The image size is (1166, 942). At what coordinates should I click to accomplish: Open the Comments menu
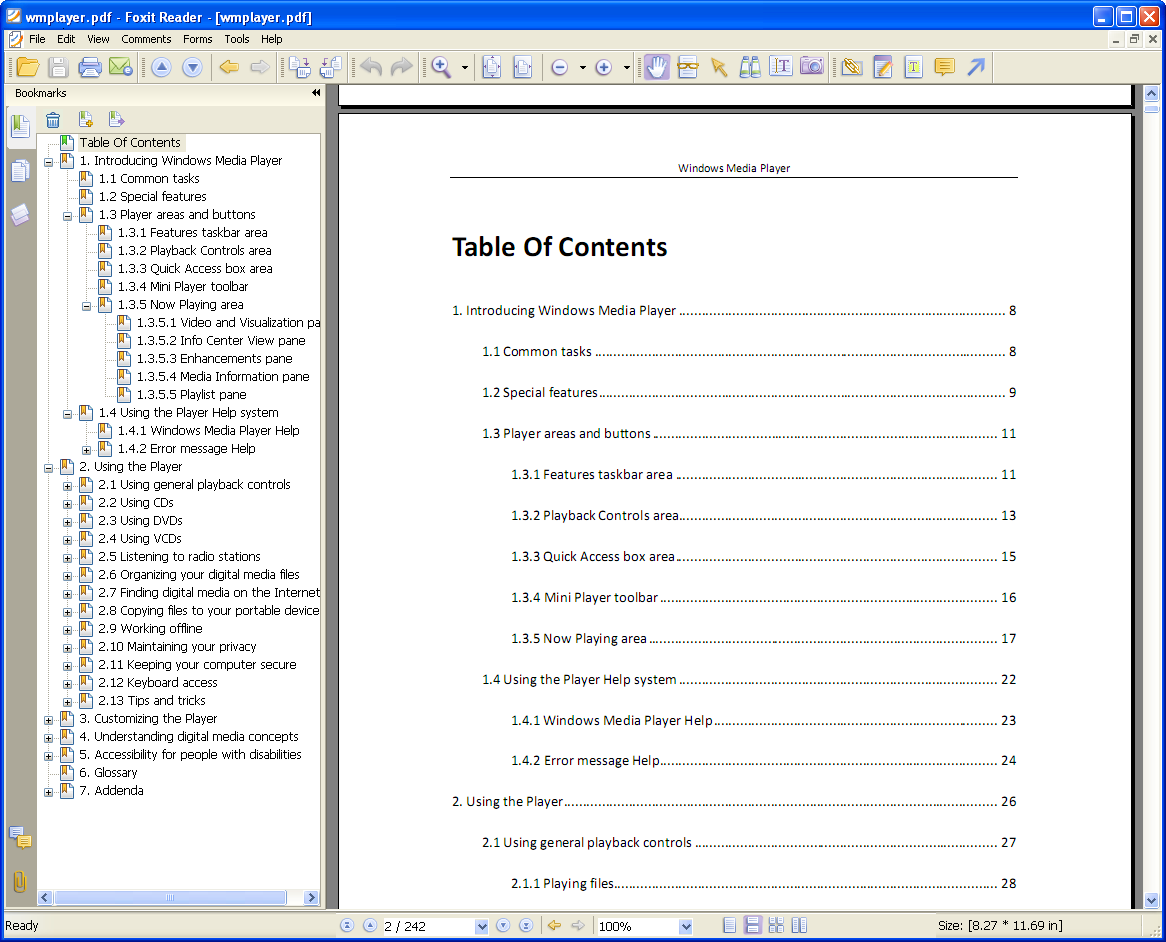146,39
